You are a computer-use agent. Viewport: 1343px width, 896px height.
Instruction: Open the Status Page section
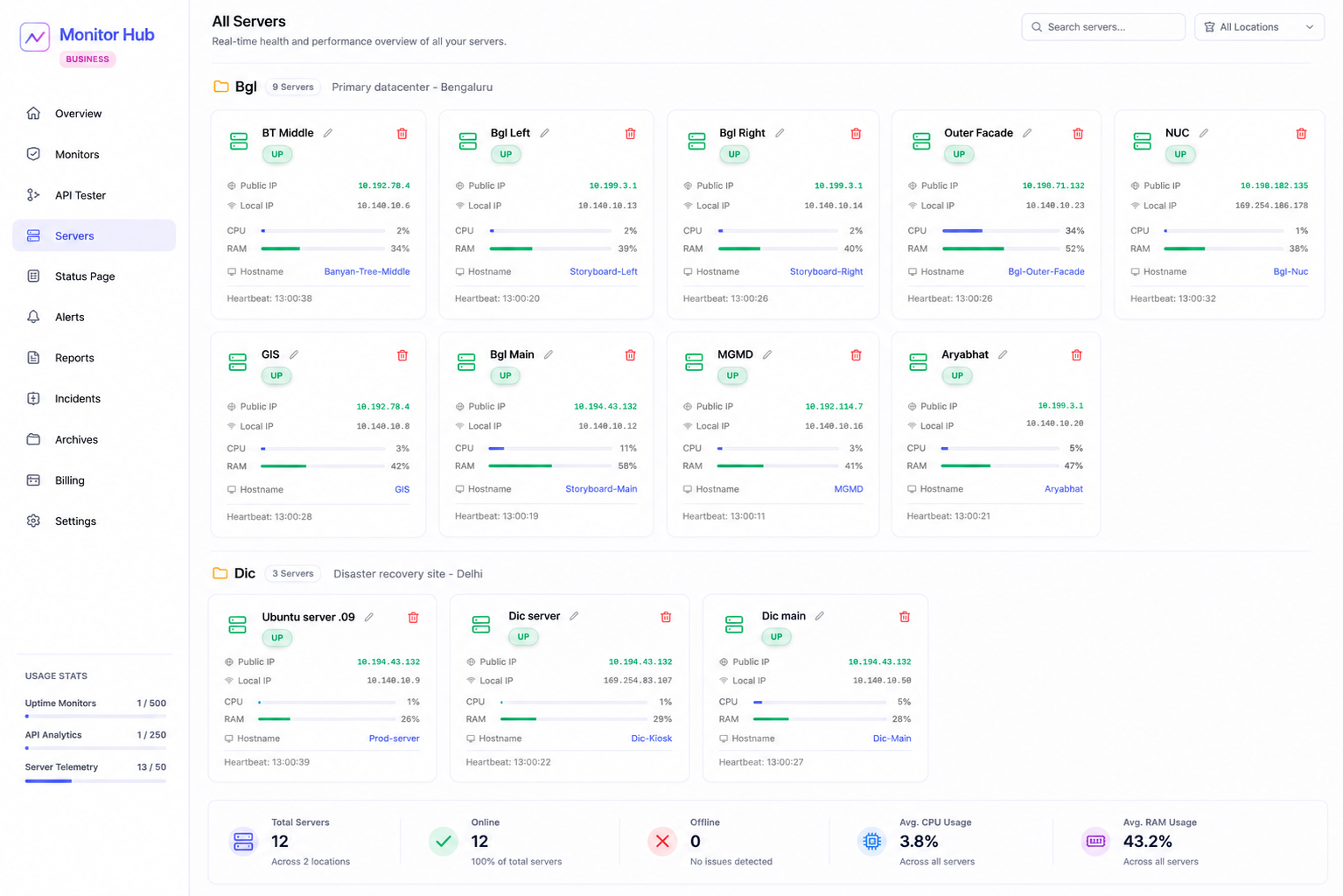click(x=94, y=276)
